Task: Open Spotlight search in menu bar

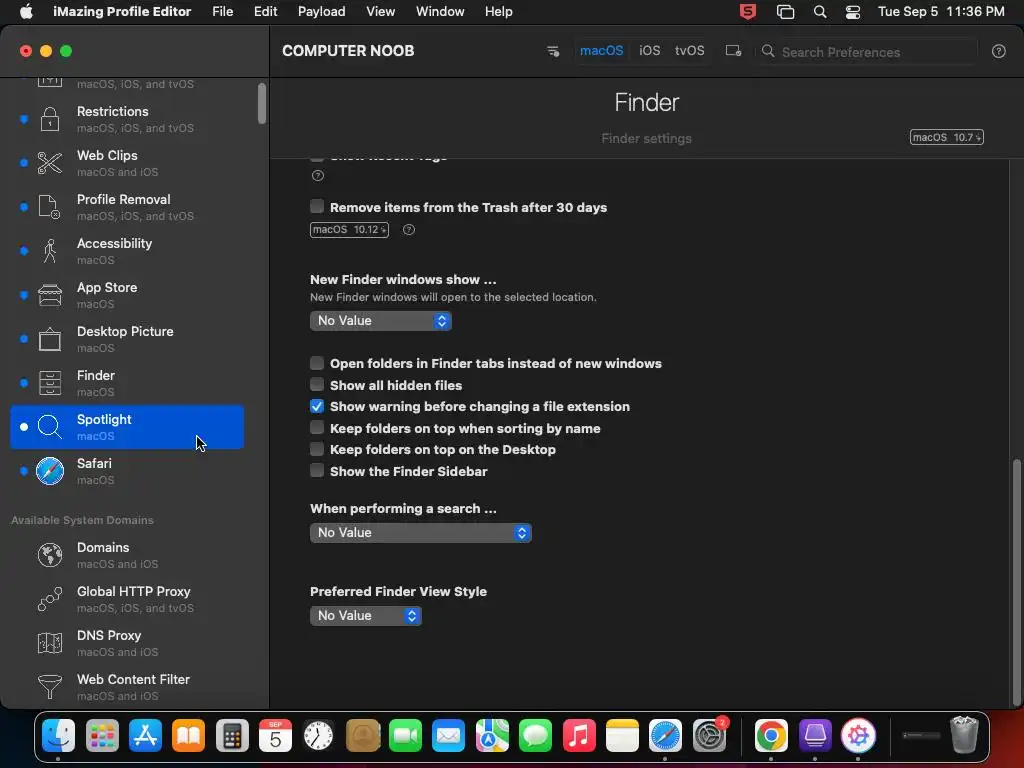Action: coord(820,12)
